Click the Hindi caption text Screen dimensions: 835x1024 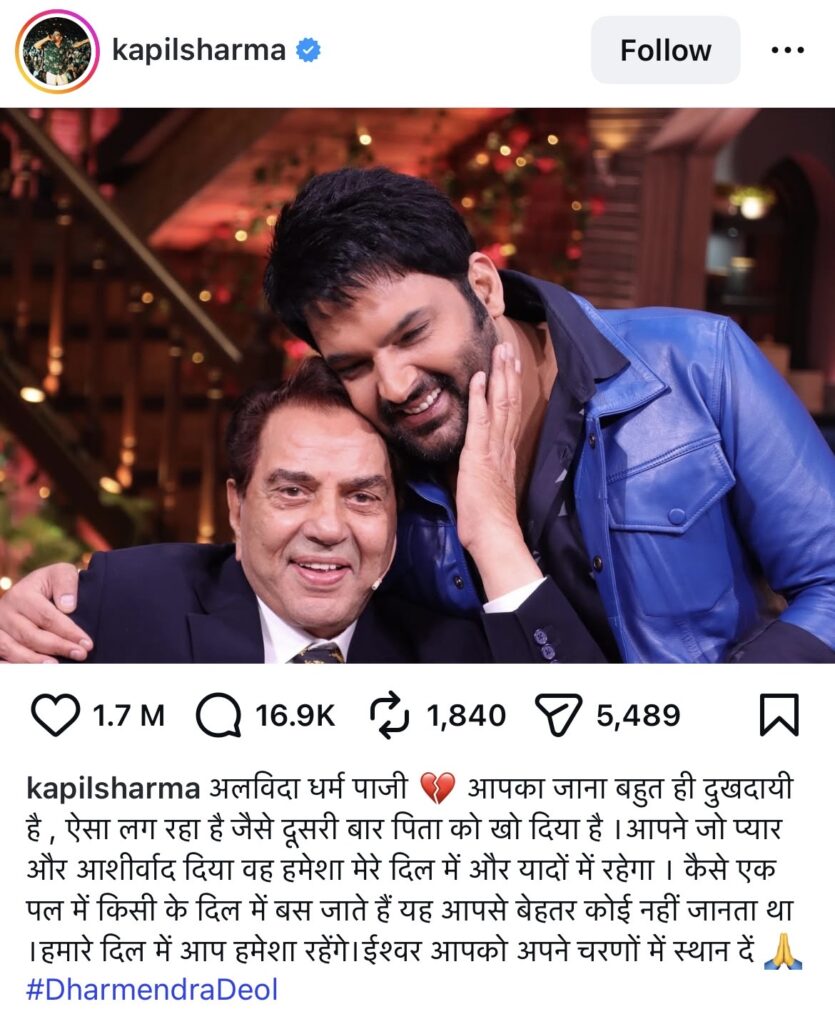coord(411,869)
